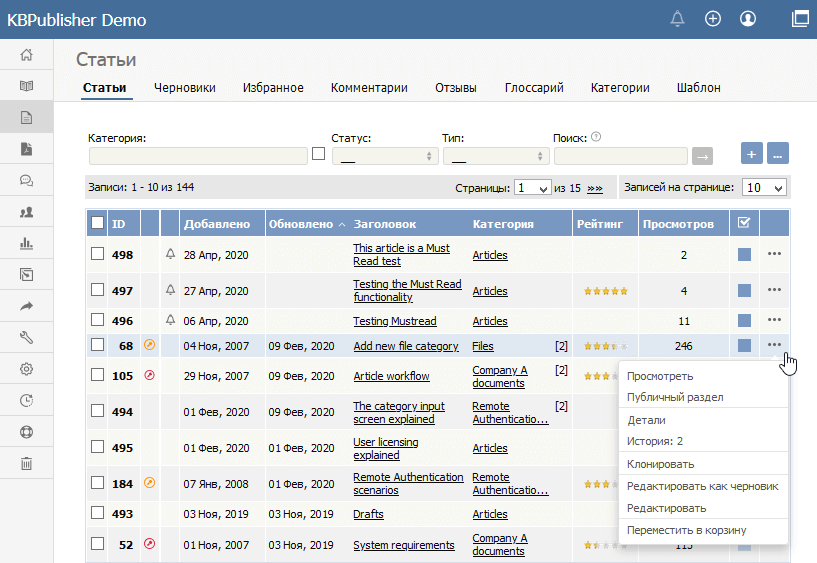Open the users icon in sidebar

[x=27, y=212]
